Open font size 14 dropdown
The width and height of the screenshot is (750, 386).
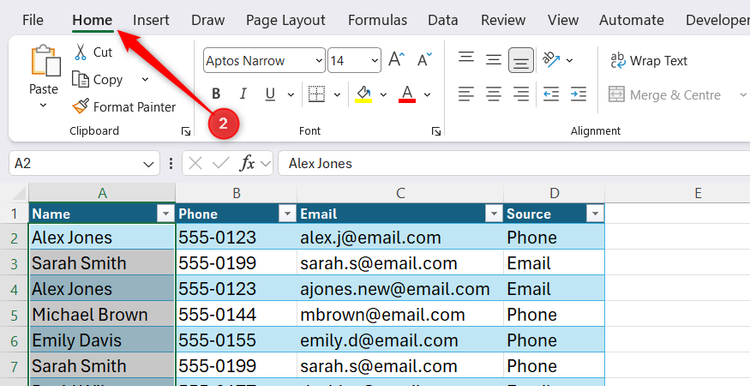(x=375, y=61)
